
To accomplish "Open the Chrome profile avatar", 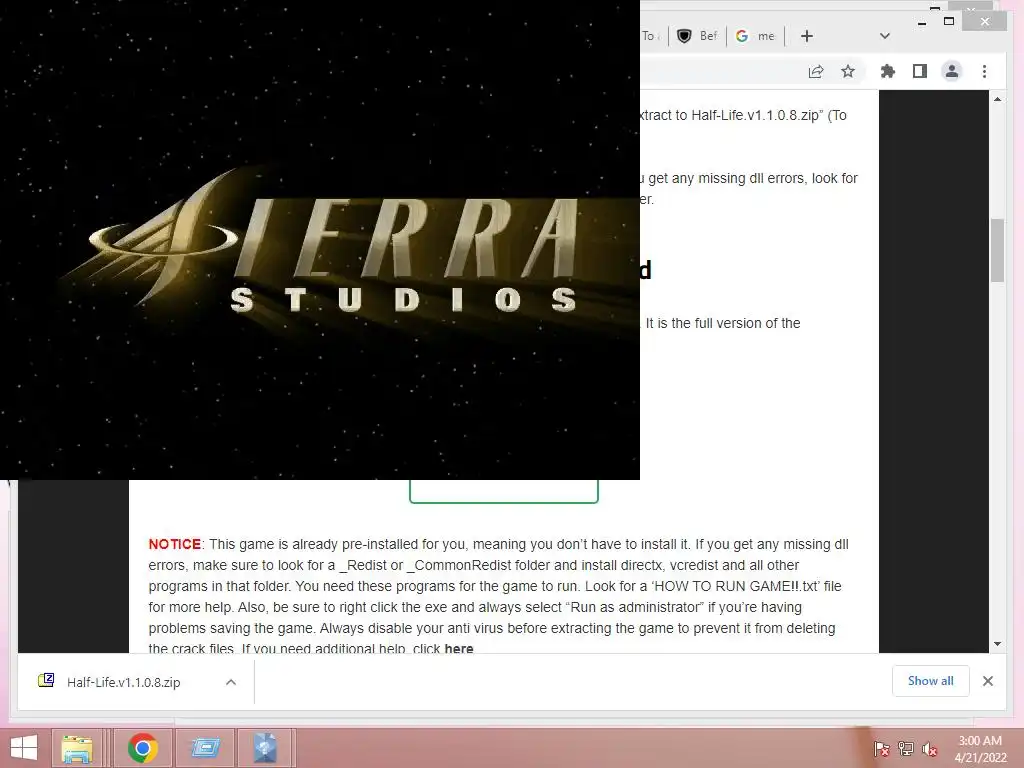I will [x=952, y=71].
